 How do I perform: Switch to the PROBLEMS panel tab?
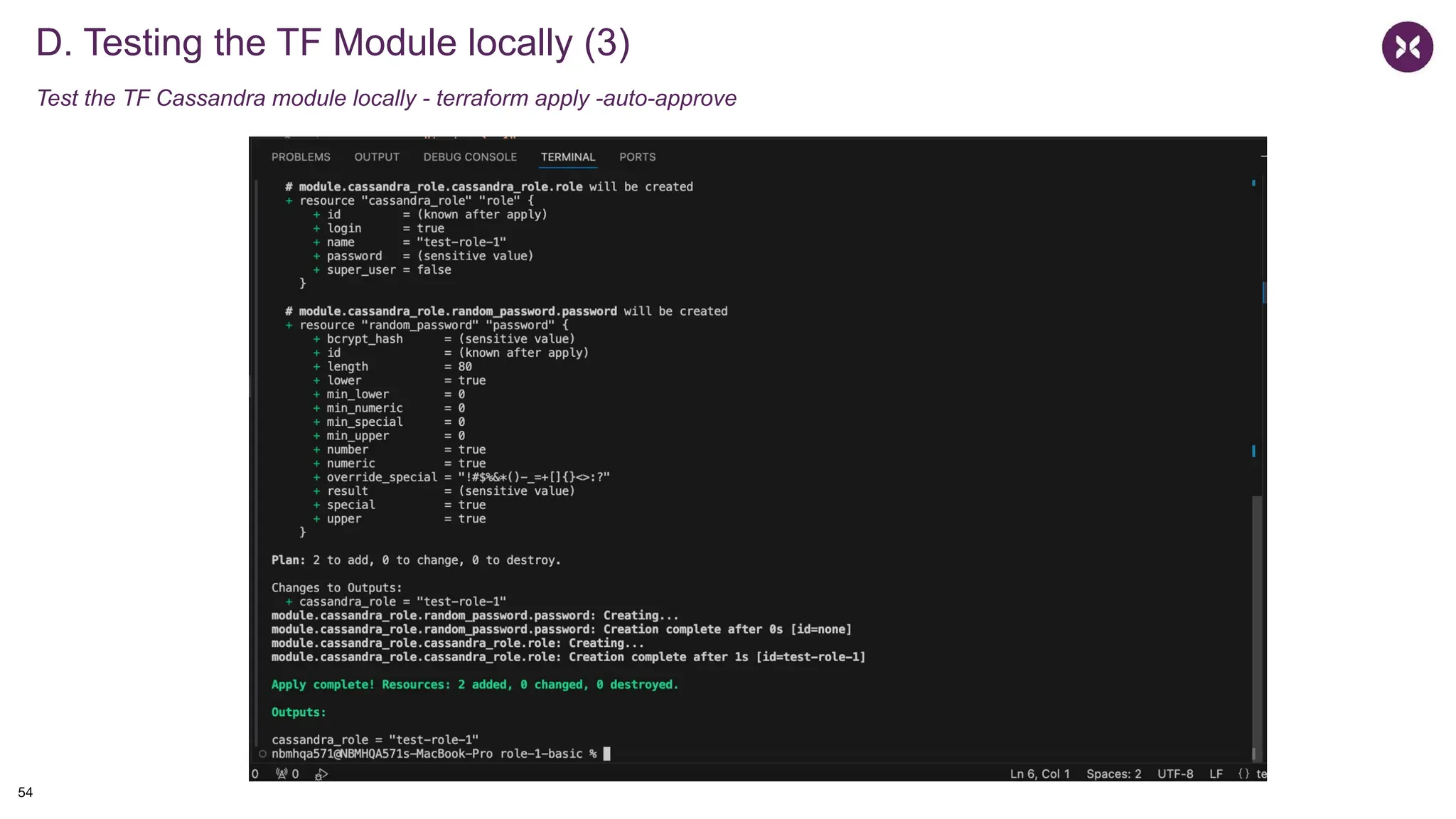pyautogui.click(x=301, y=157)
